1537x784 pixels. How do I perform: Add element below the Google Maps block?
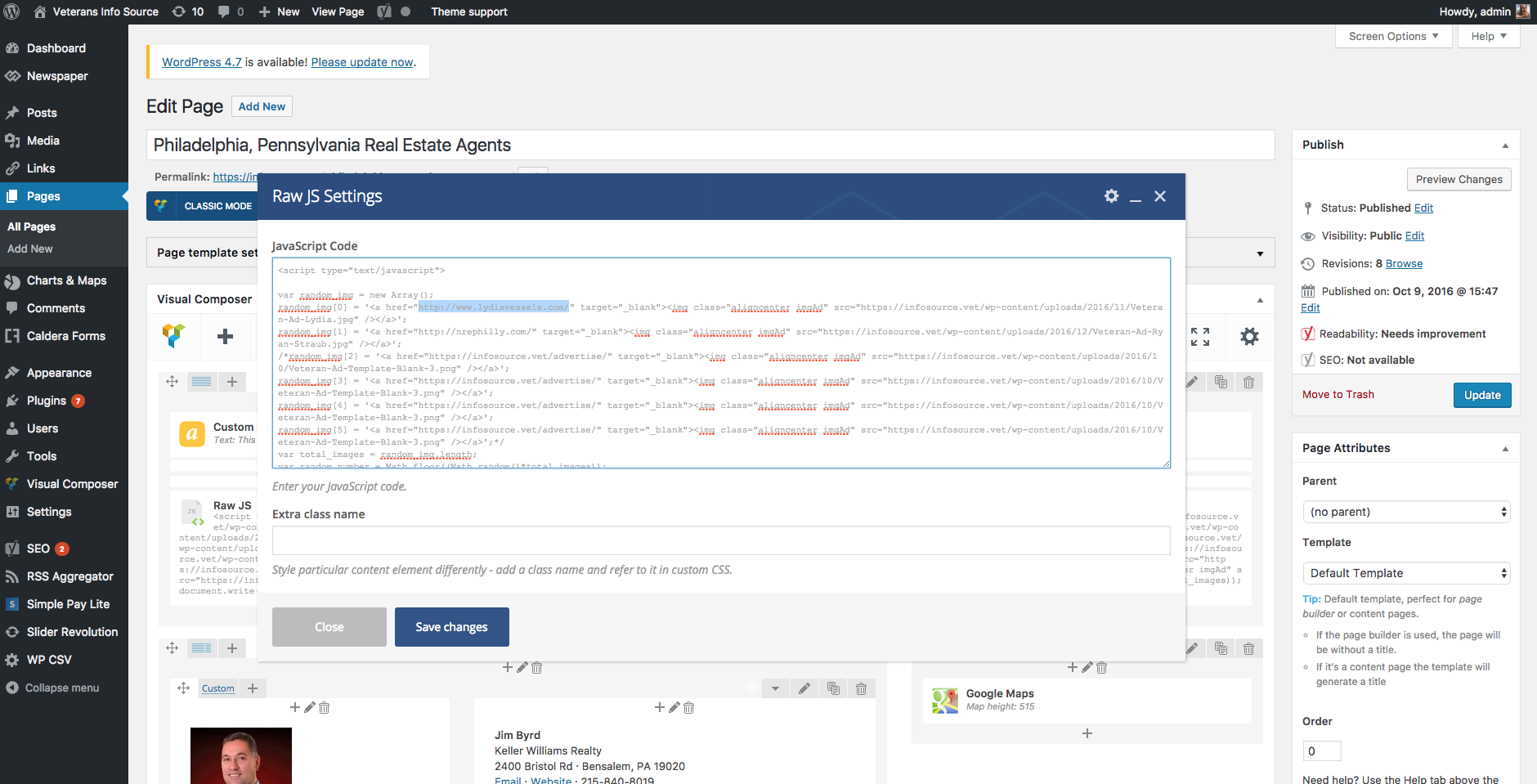tap(1087, 733)
